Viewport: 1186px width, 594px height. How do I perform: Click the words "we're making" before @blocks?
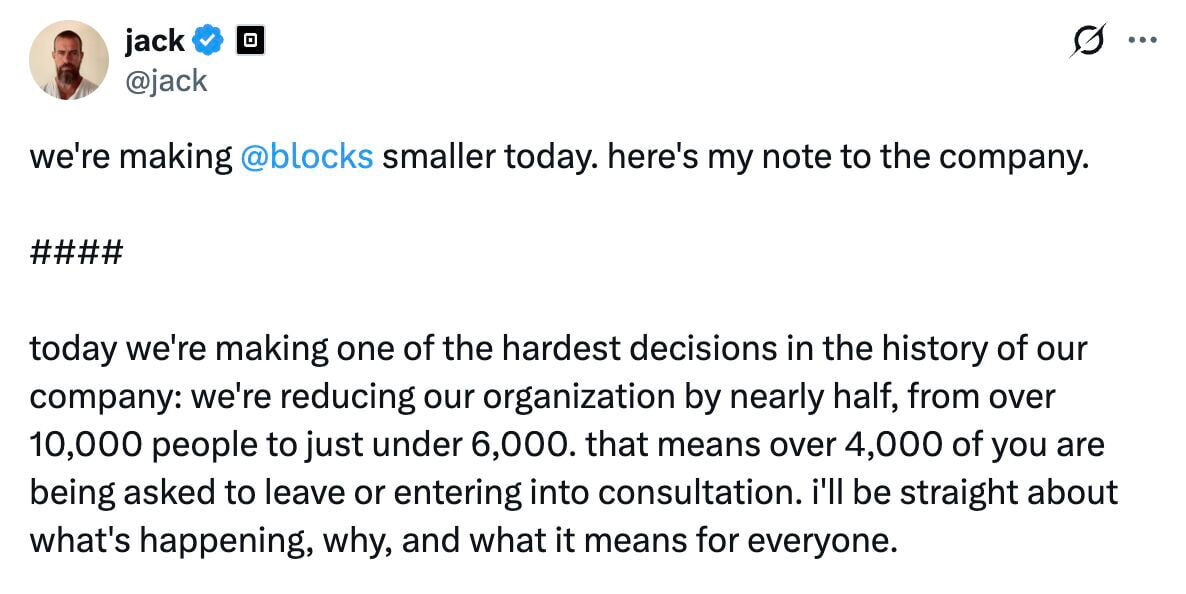[130, 158]
